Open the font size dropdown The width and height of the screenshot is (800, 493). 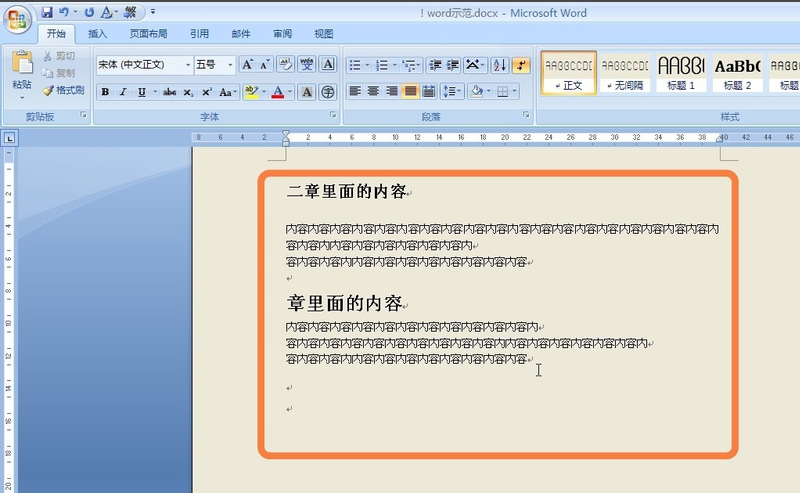tap(230, 65)
